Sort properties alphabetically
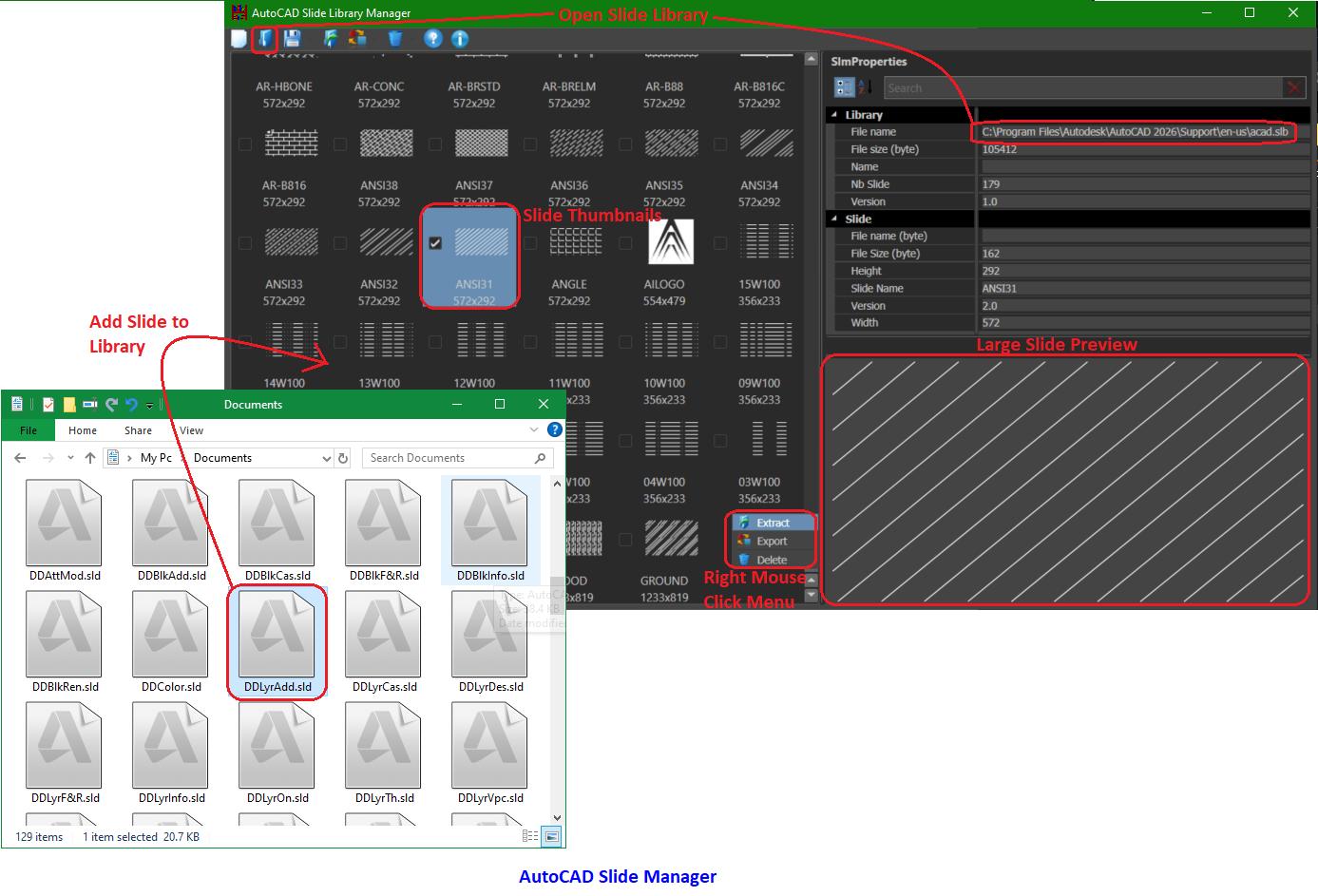This screenshot has height=896, width=1318. tap(865, 87)
